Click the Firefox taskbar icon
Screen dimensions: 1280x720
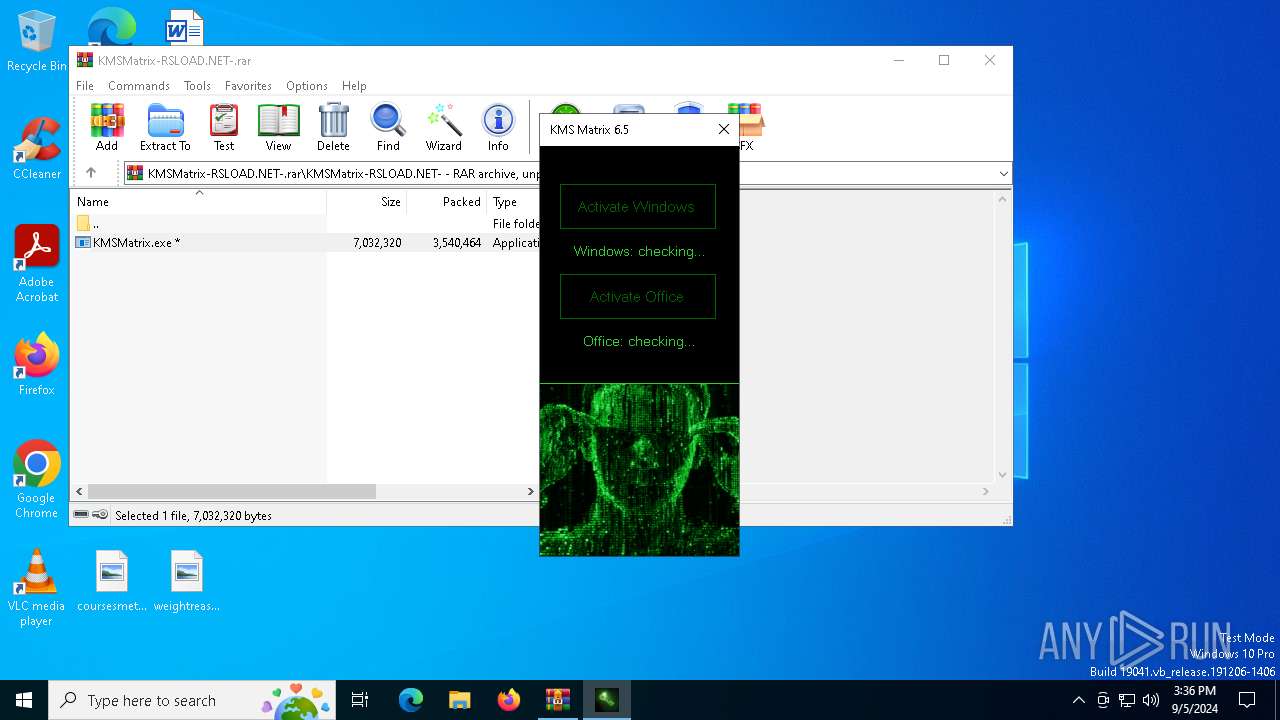point(508,700)
